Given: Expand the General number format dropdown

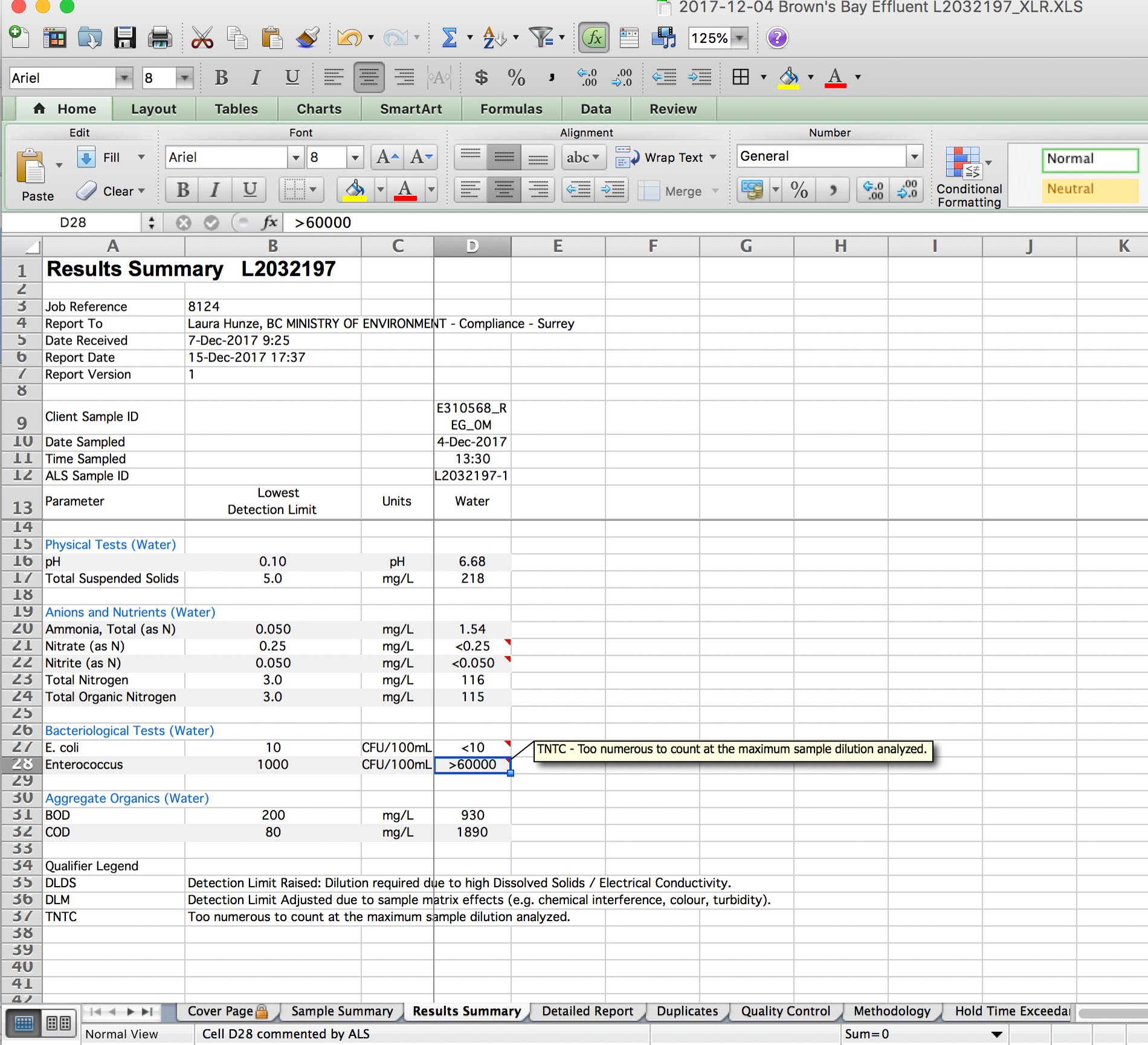Looking at the screenshot, I should pyautogui.click(x=915, y=157).
